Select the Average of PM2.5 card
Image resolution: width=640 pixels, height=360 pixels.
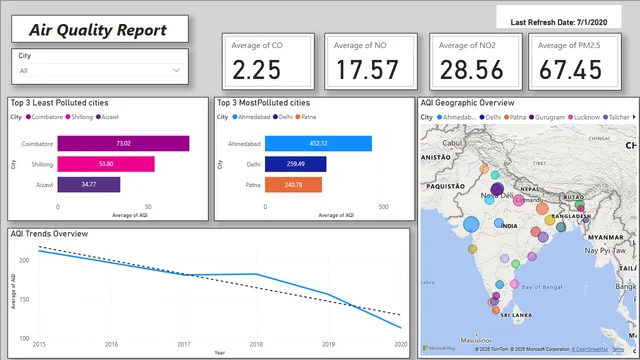coord(575,62)
